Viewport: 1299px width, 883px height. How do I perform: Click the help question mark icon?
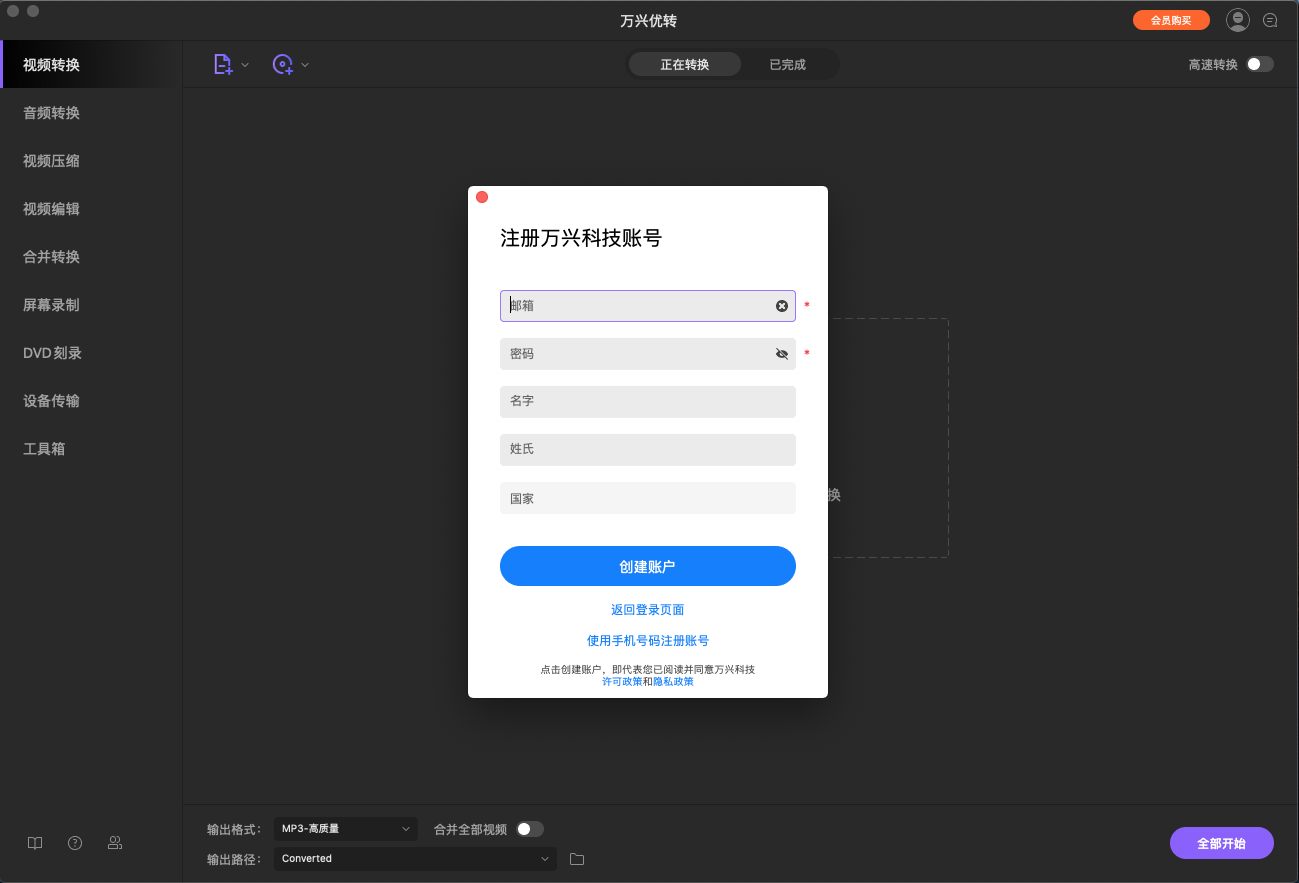[74, 843]
